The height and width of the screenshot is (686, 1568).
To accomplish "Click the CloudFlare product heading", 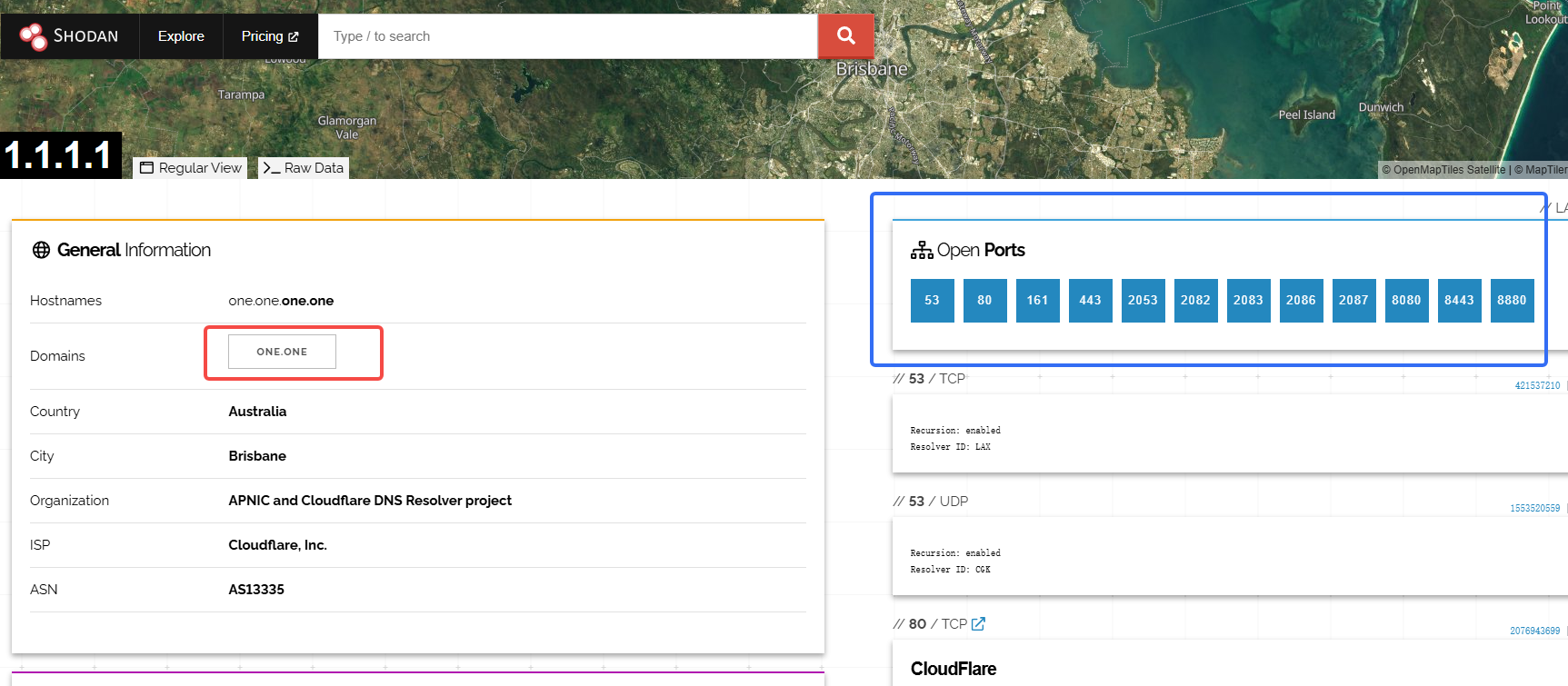I will point(954,669).
